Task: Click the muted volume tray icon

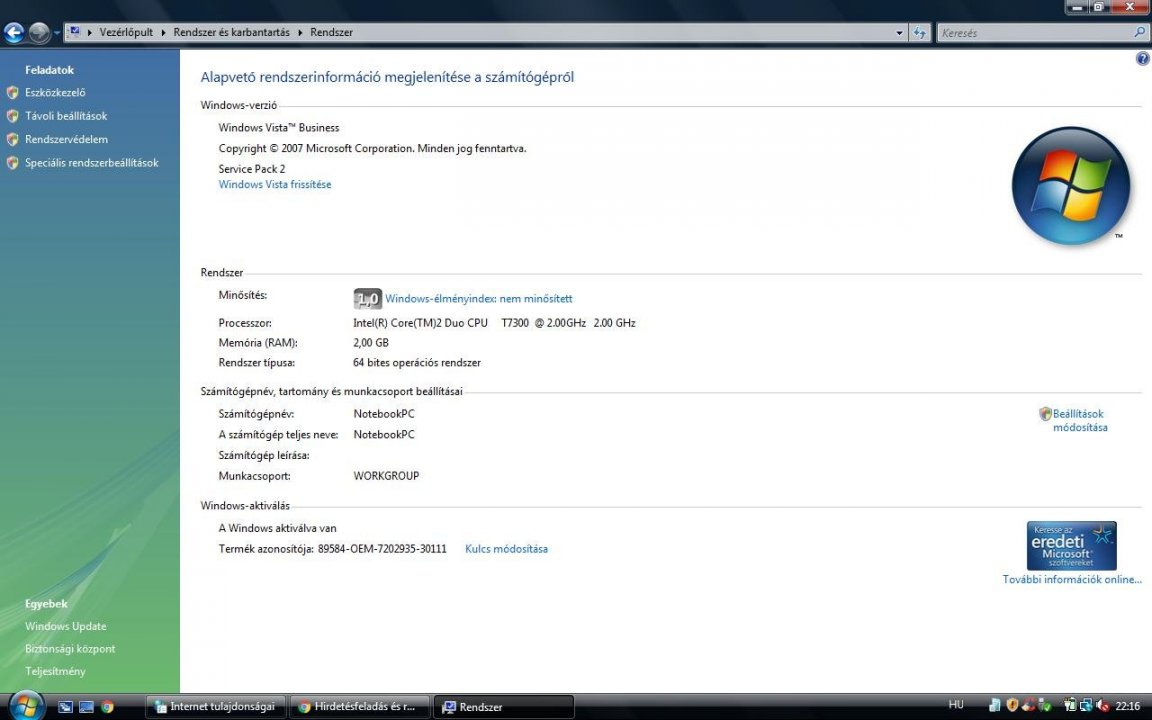Action: tap(1101, 706)
